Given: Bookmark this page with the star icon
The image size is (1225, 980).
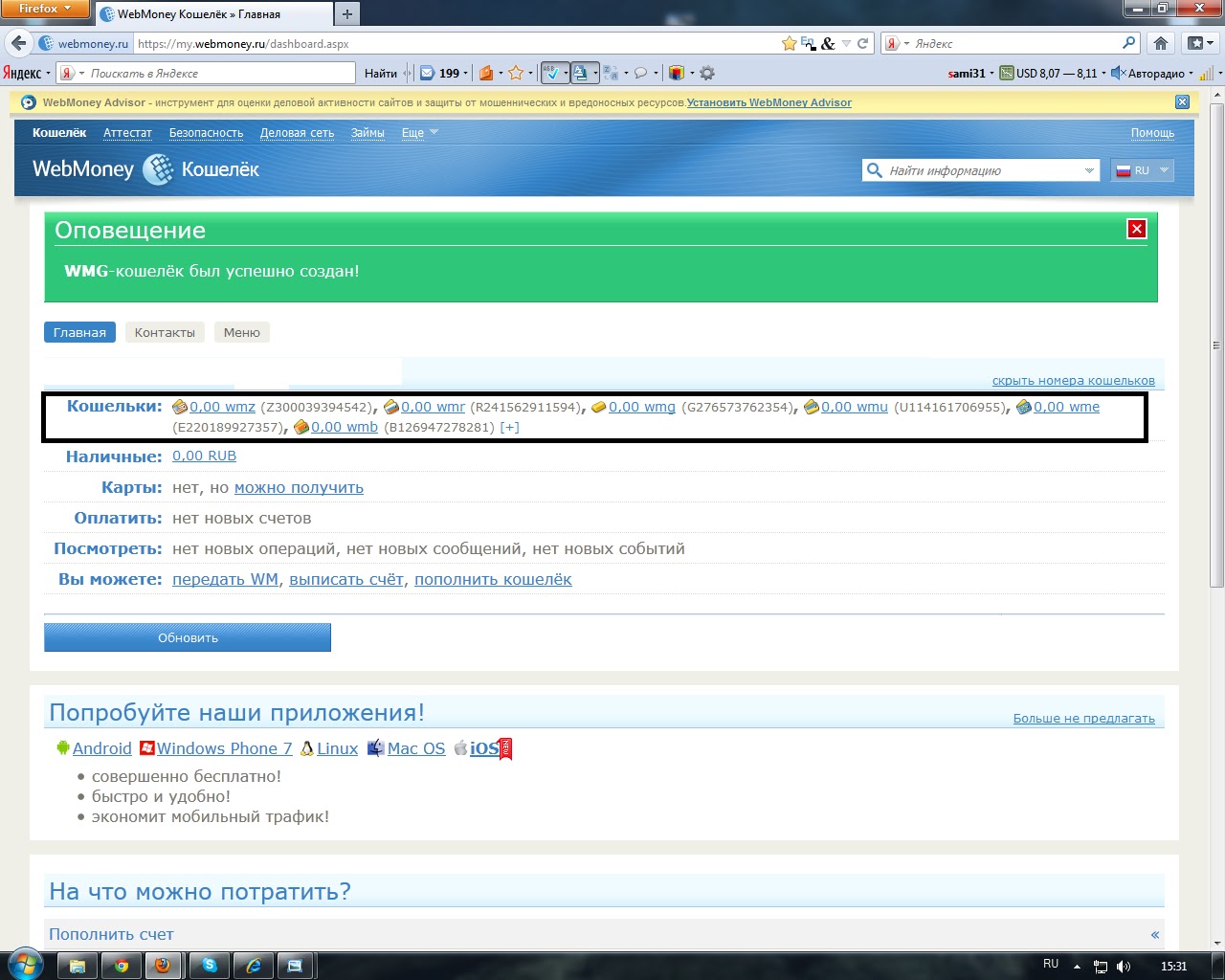Looking at the screenshot, I should pos(789,43).
